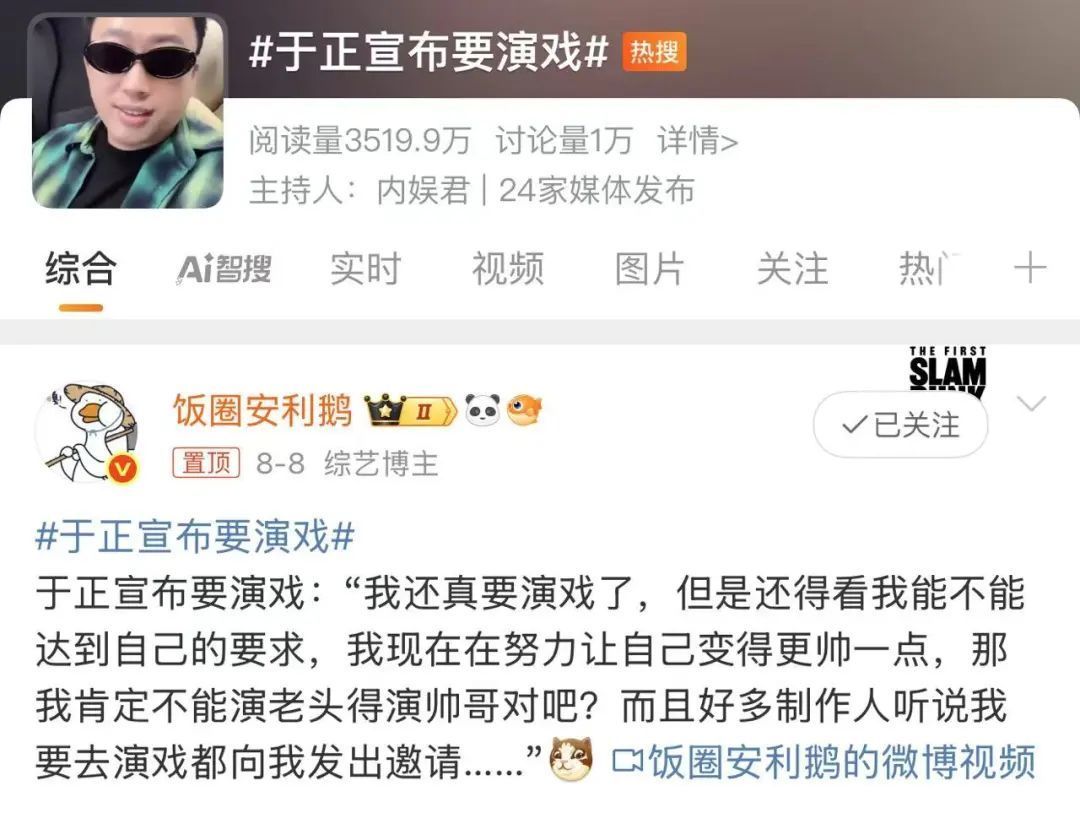This screenshot has width=1080, height=813.
Task: Add a tab with the plus icon
Action: [x=1030, y=268]
